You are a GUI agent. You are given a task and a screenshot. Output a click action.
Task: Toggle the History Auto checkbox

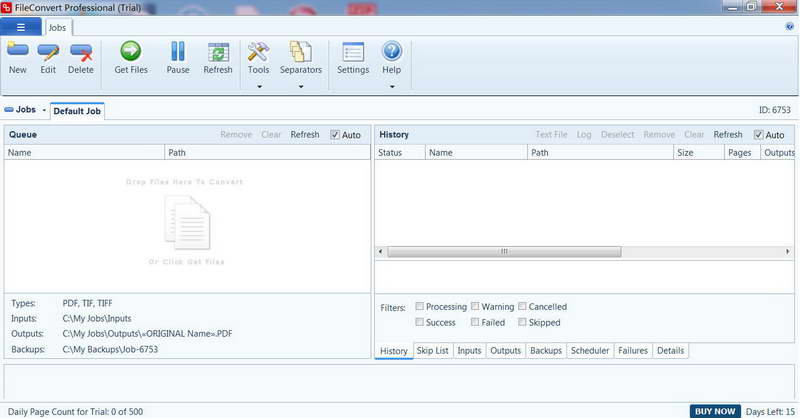coord(759,135)
